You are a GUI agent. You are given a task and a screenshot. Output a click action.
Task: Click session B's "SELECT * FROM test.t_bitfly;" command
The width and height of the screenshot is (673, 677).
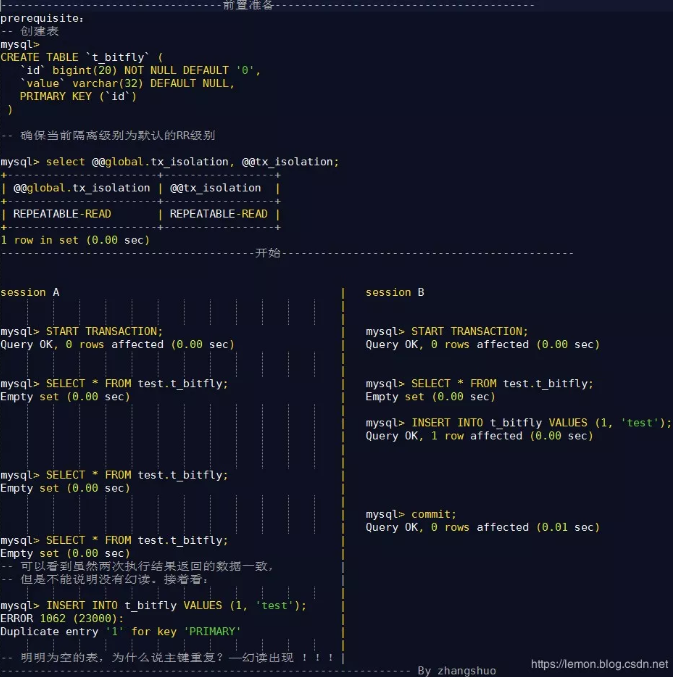[x=502, y=384]
